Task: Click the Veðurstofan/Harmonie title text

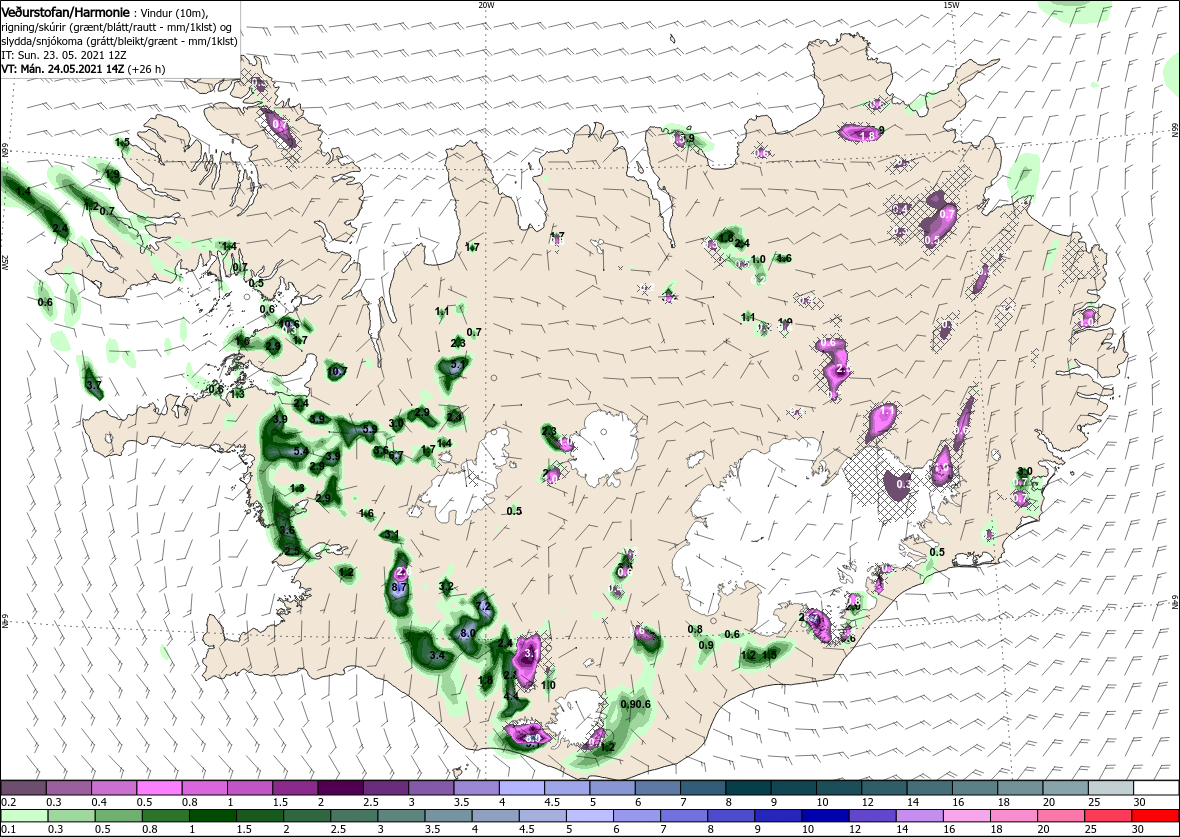Action: 65,13
